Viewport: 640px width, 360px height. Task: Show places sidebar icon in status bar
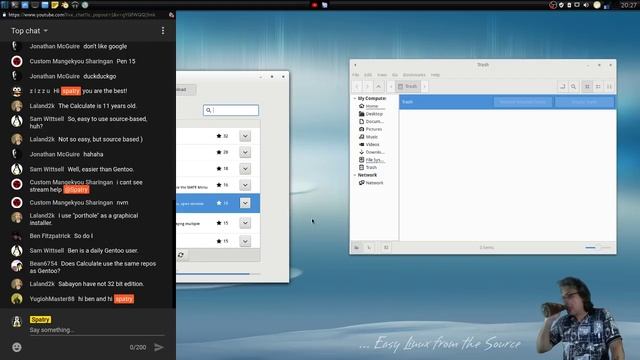pos(357,247)
